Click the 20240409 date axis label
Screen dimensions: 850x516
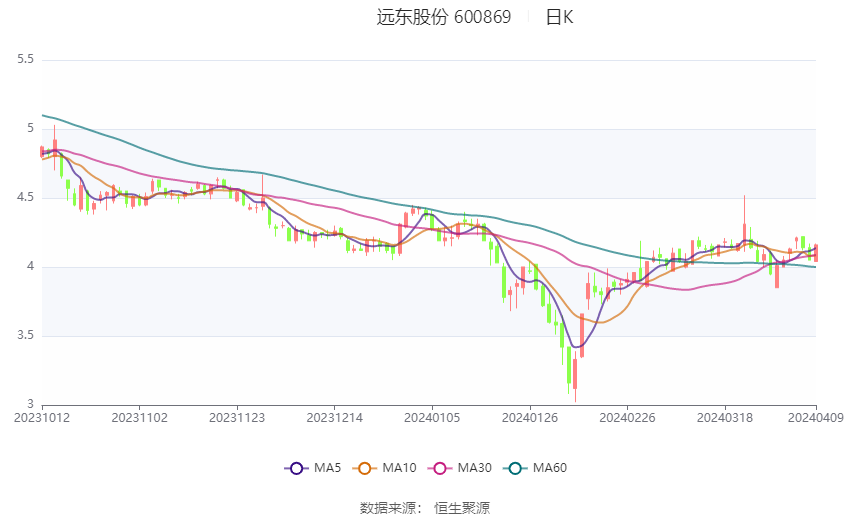pyautogui.click(x=816, y=418)
